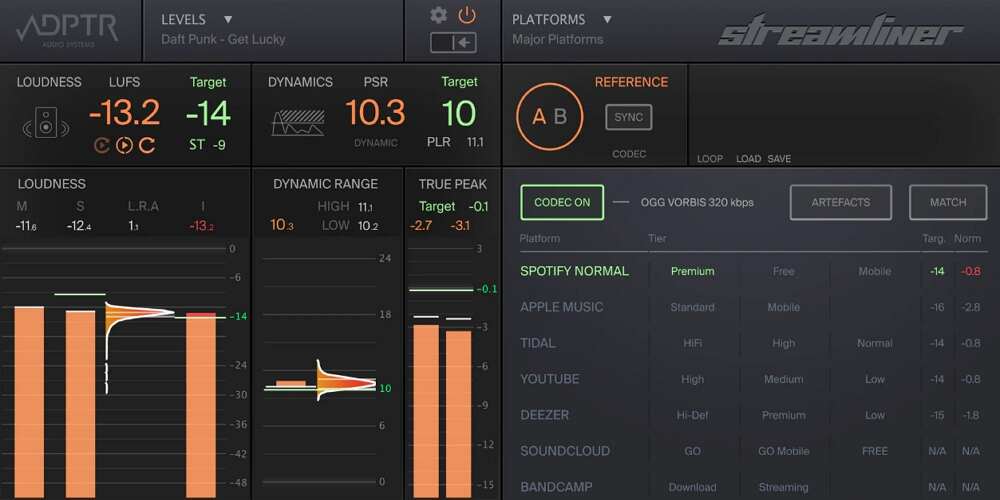Click LOAD in reference panel

click(749, 159)
